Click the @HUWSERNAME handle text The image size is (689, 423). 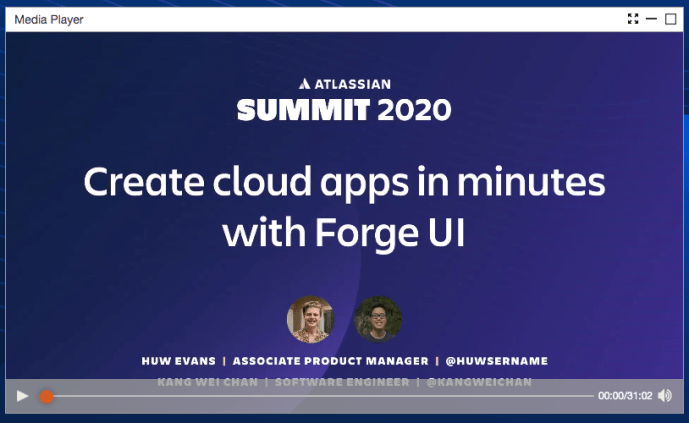pyautogui.click(x=499, y=361)
